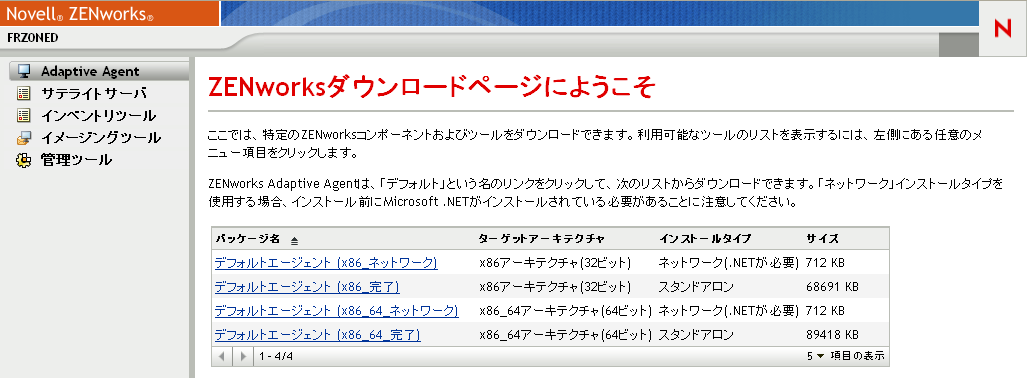The image size is (1027, 378).
Task: Click the 89418 KB size cell
Action: pyautogui.click(x=832, y=335)
